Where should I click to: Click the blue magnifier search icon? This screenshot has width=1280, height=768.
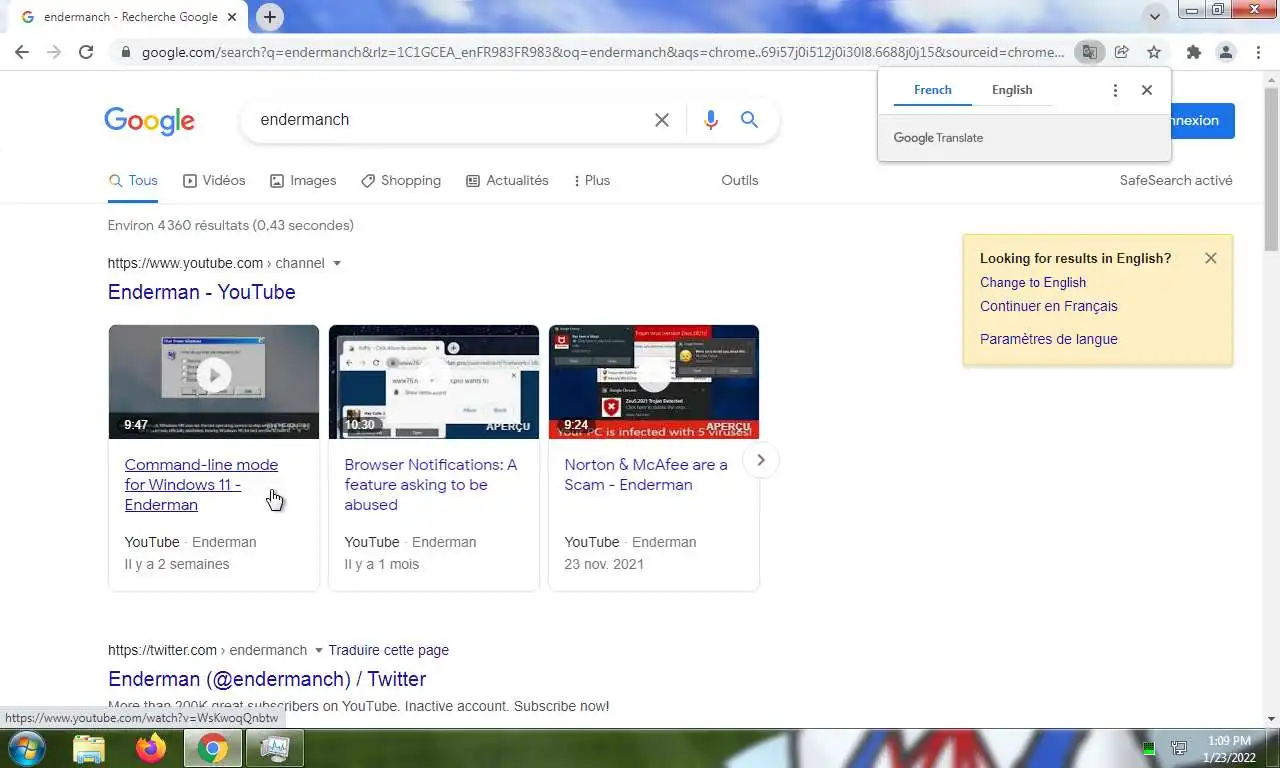(749, 120)
